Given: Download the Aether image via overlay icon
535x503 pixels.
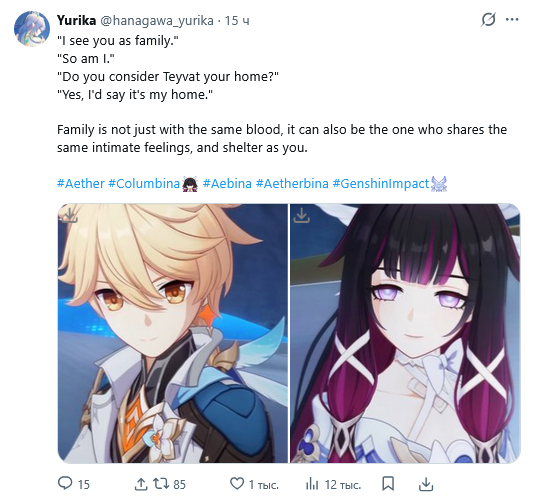Looking at the screenshot, I should pyautogui.click(x=69, y=215).
